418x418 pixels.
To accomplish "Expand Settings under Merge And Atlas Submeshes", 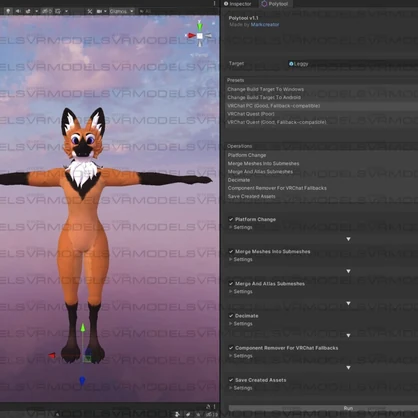I will pyautogui.click(x=241, y=292).
